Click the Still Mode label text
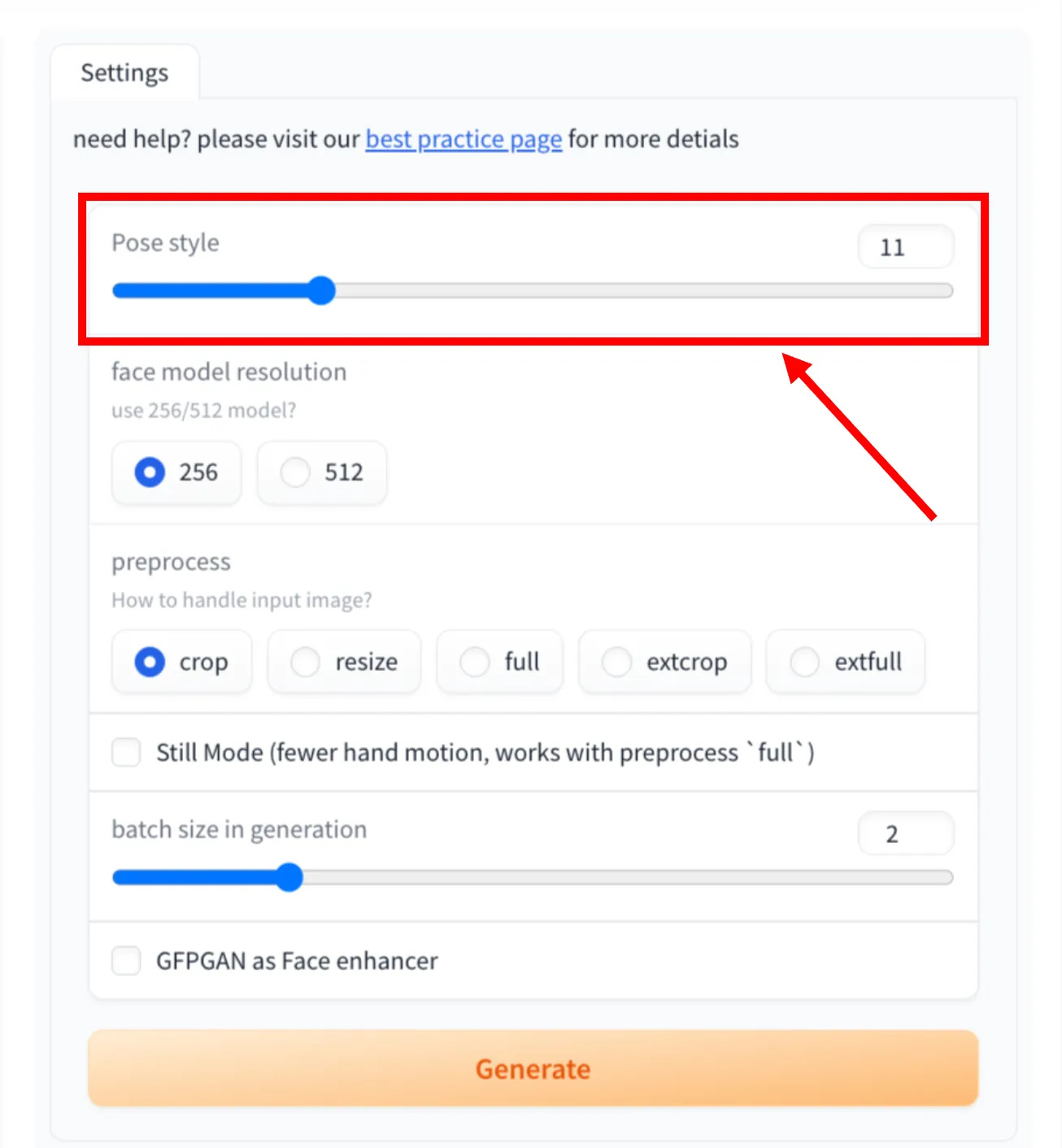This screenshot has width=1062, height=1148. tap(485, 752)
